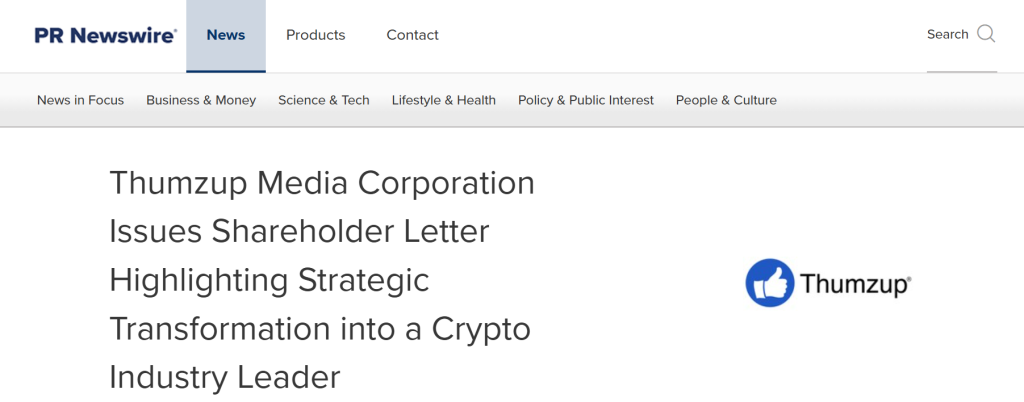
Task: Click headline line 'Highlighting Strategic'
Action: (269, 280)
